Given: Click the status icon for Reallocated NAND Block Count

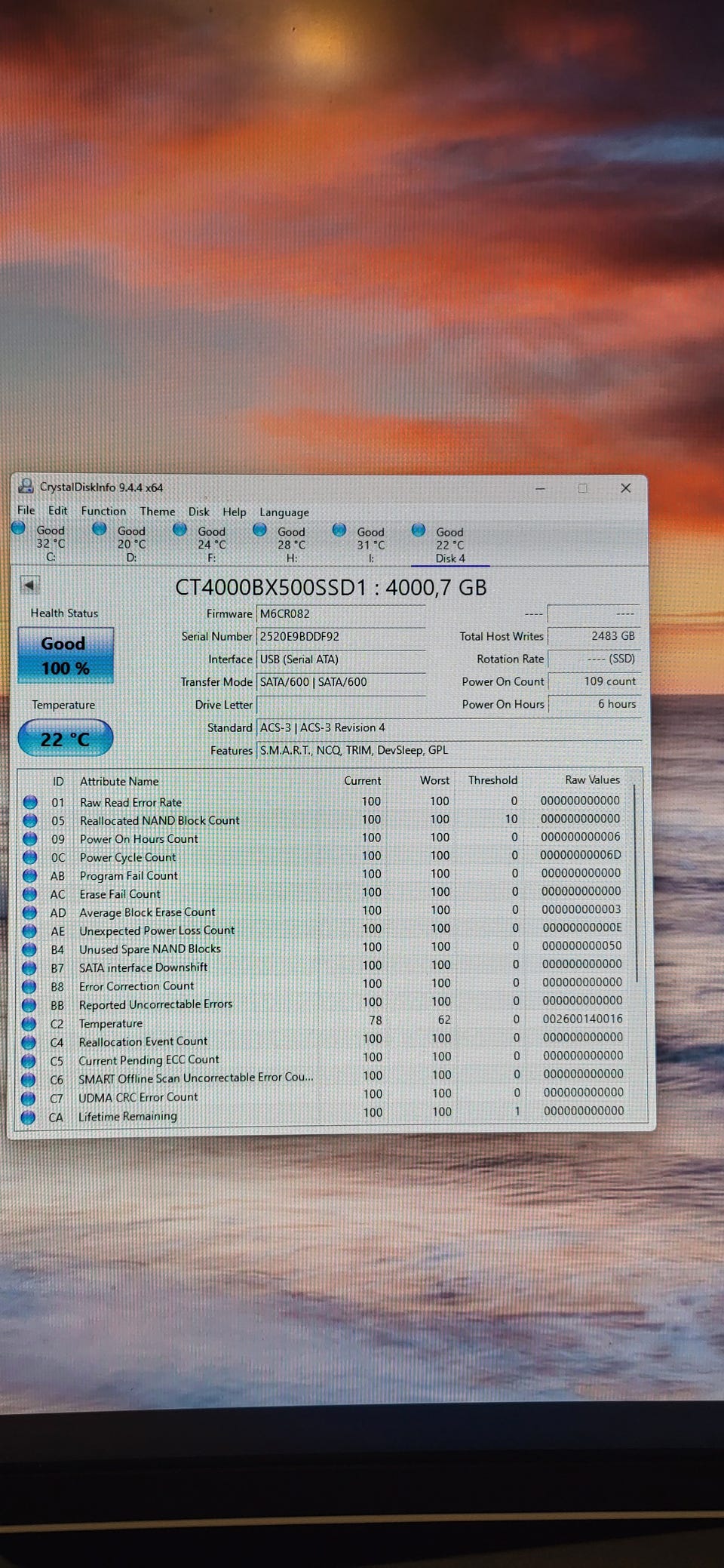Looking at the screenshot, I should pos(30,820).
